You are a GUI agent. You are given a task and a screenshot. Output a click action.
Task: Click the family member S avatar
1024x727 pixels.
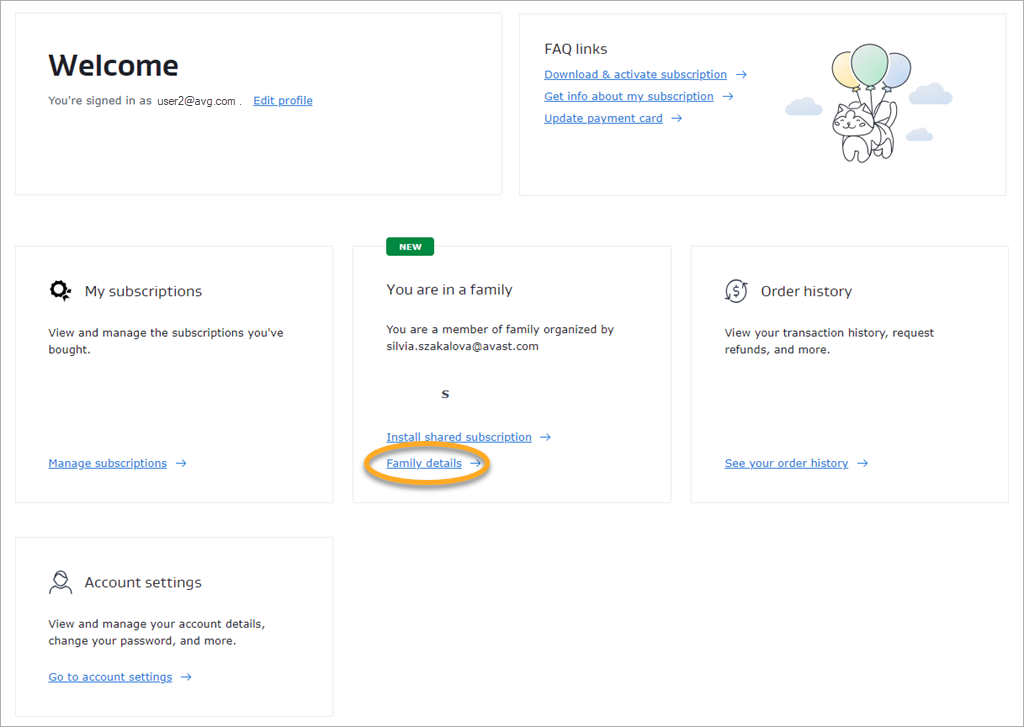pyautogui.click(x=445, y=394)
